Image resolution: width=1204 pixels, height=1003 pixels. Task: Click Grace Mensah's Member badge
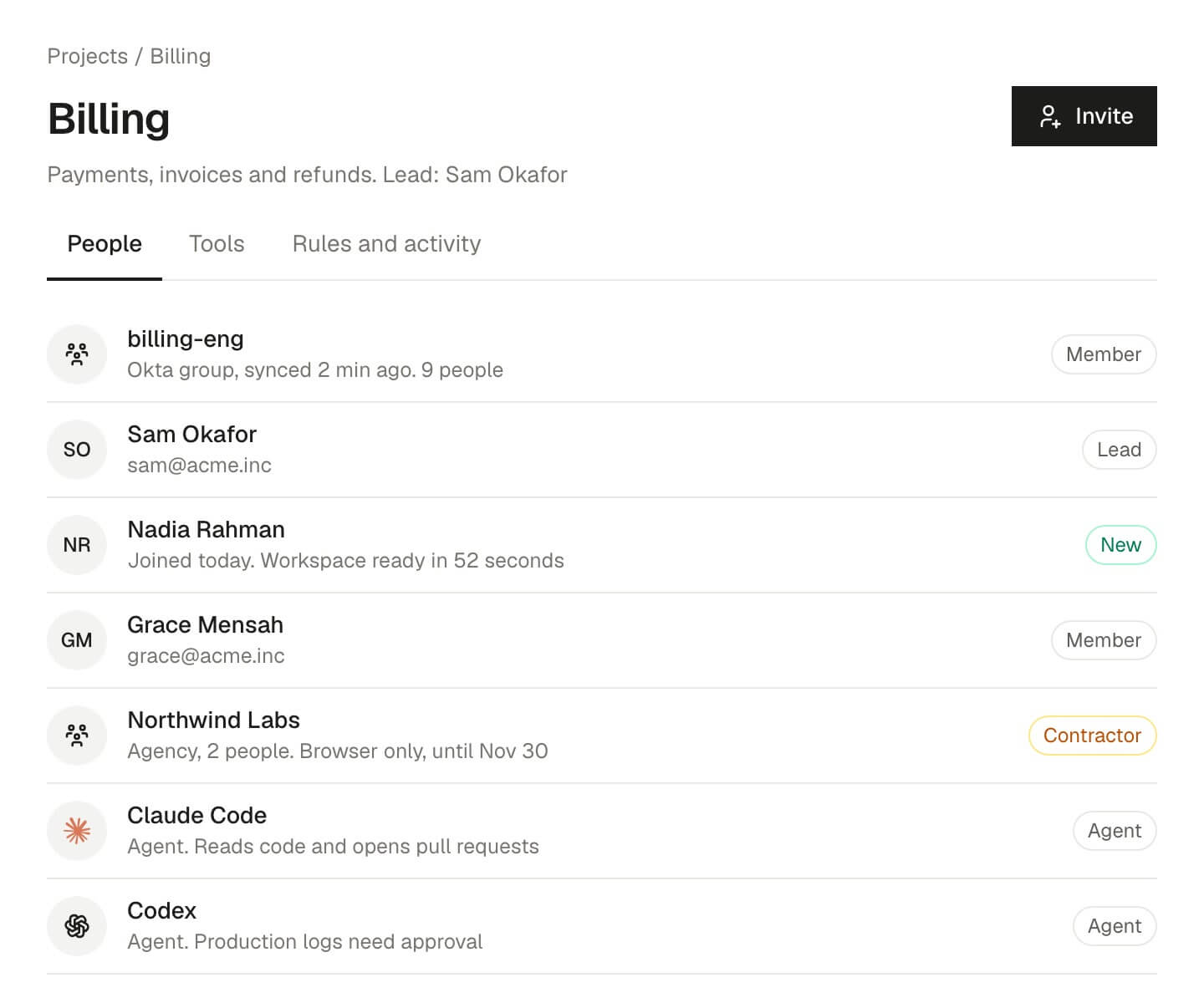pyautogui.click(x=1104, y=640)
